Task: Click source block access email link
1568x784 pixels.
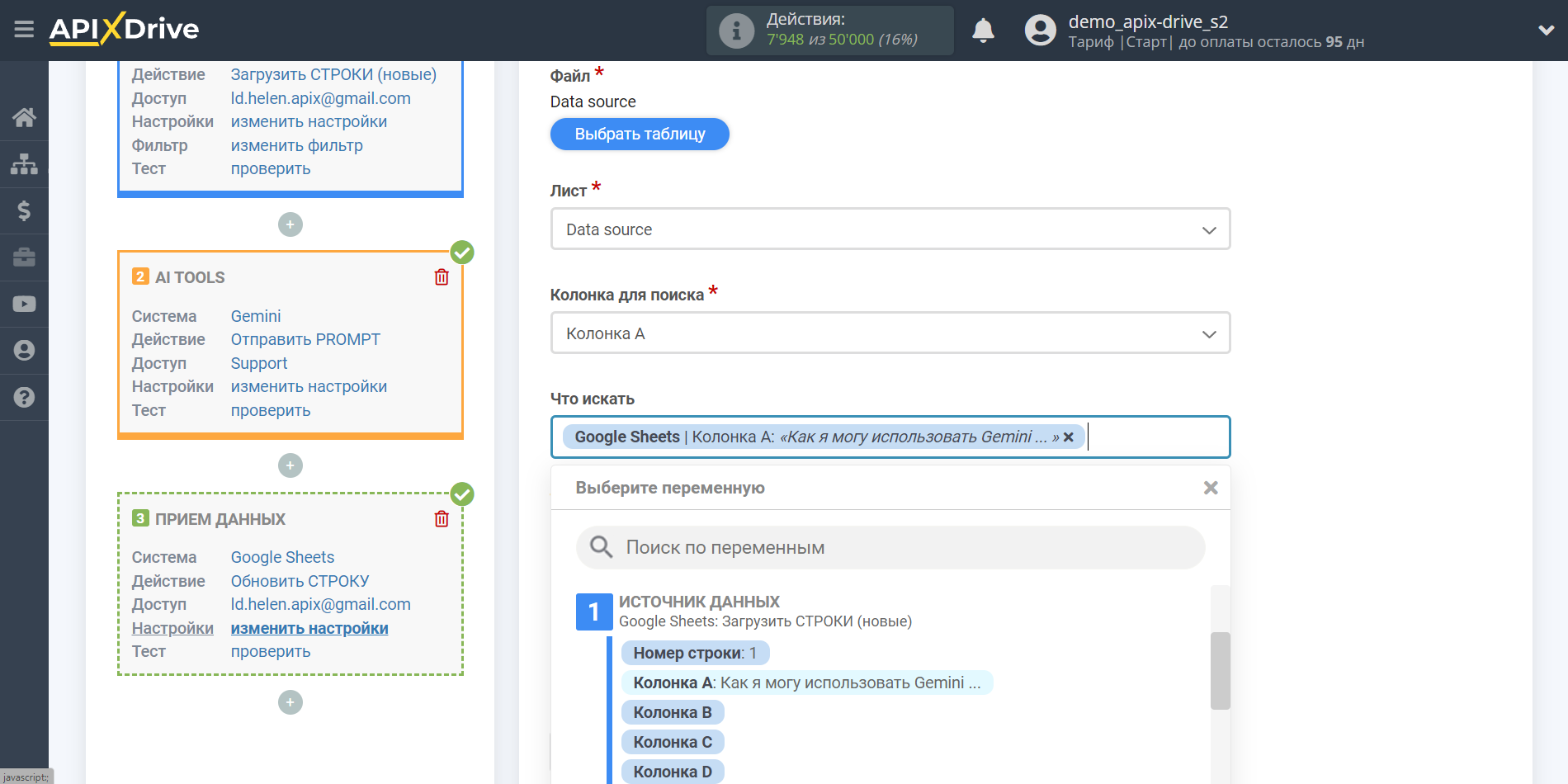Action: click(320, 98)
